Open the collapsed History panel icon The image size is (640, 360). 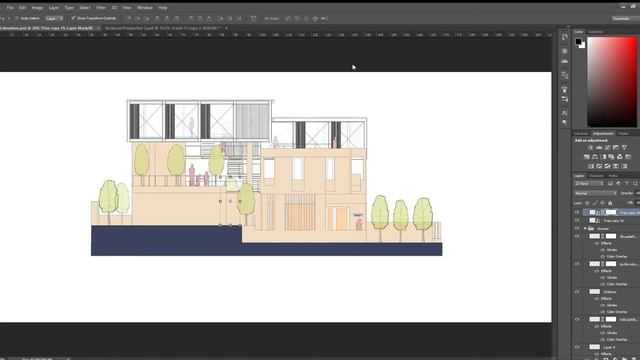564,37
